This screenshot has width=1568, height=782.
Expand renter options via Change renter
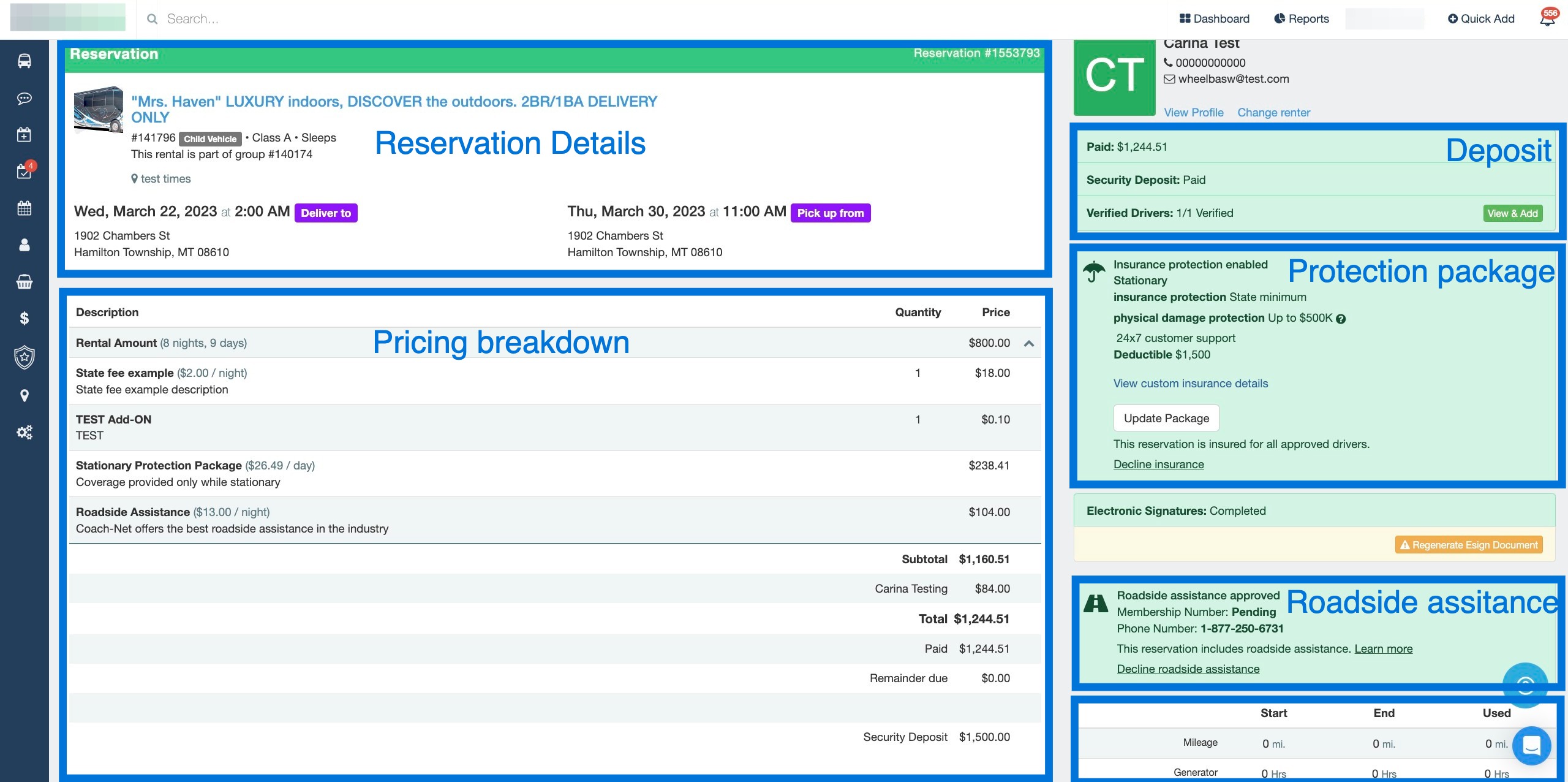coord(1273,112)
